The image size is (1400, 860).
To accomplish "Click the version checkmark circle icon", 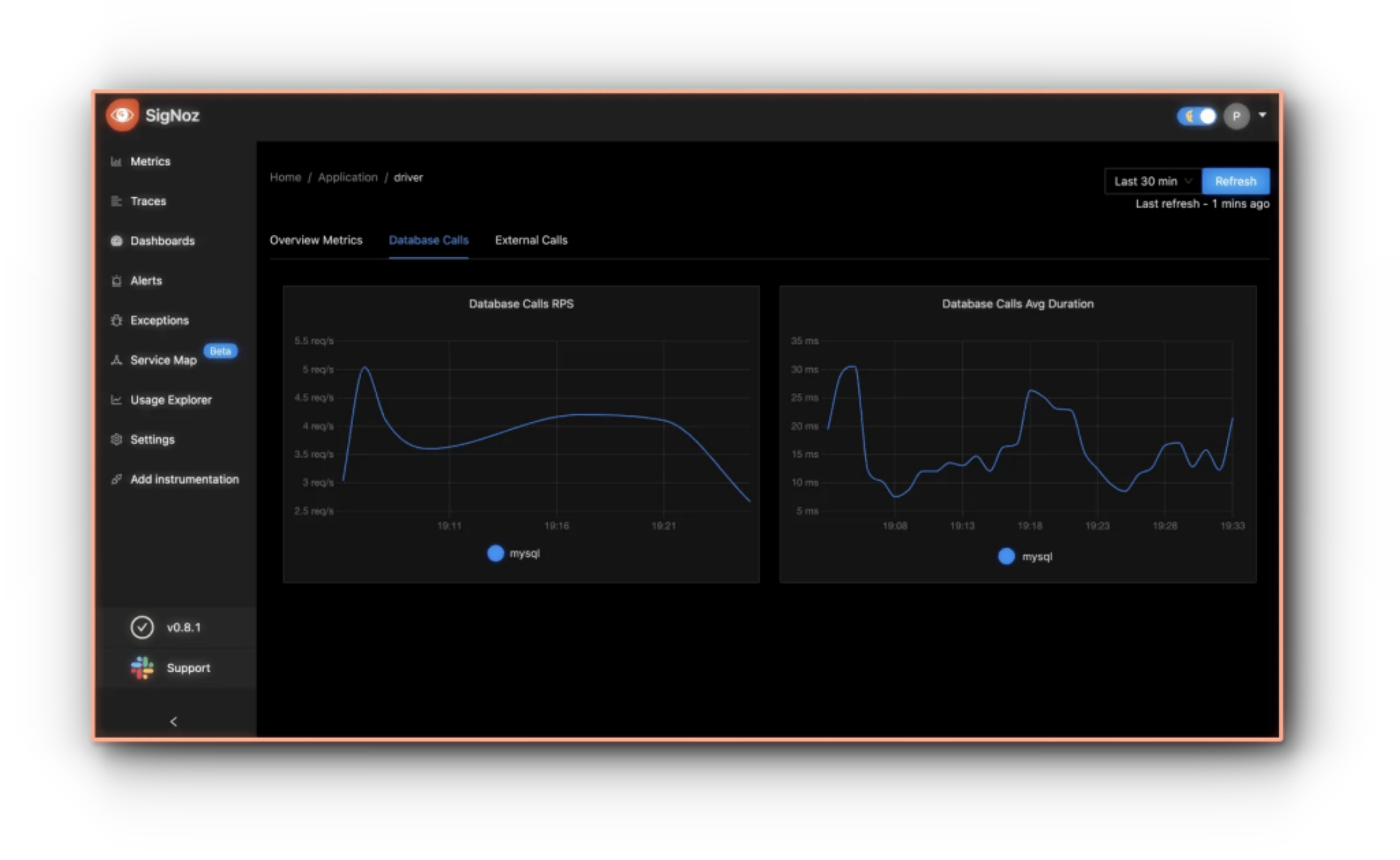I will pos(142,627).
